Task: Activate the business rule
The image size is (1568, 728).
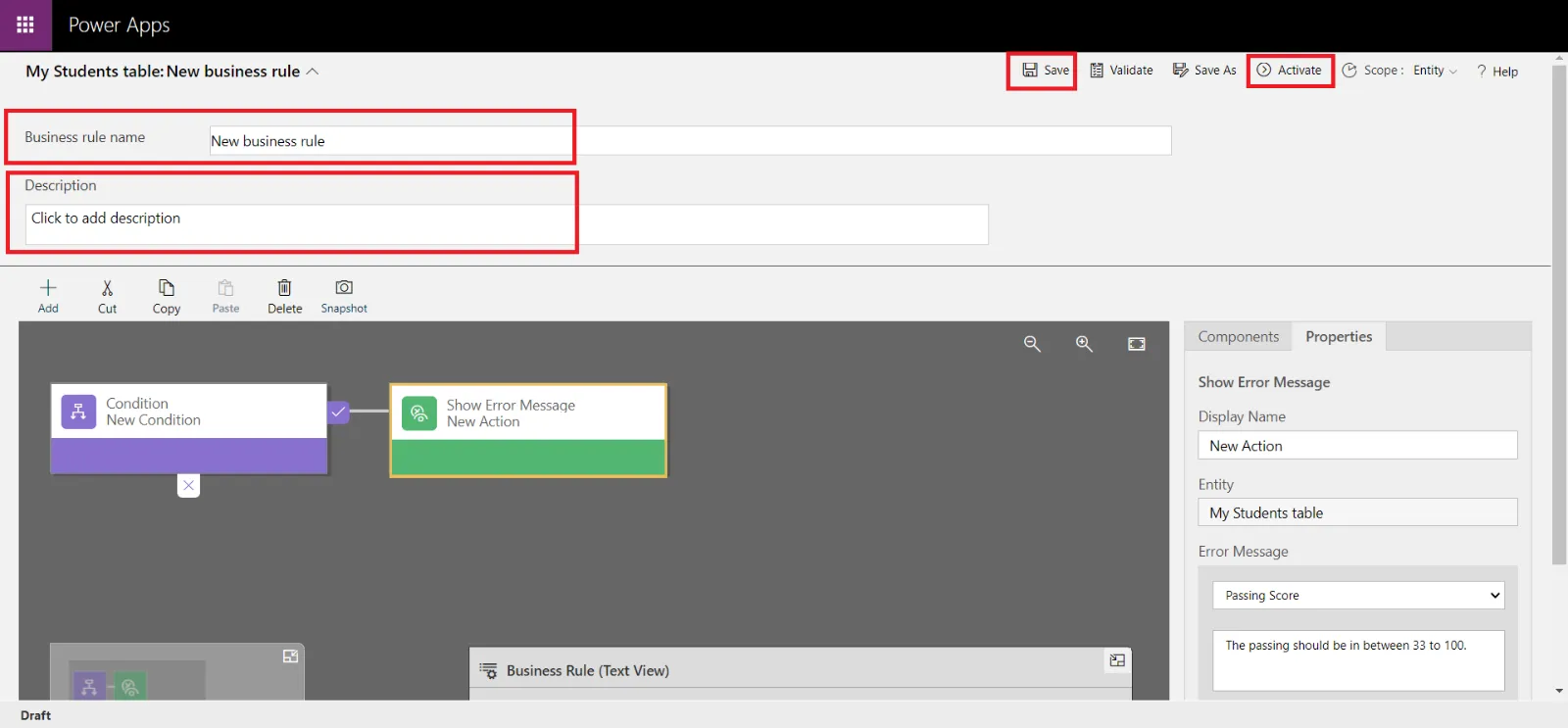Action: (1290, 71)
